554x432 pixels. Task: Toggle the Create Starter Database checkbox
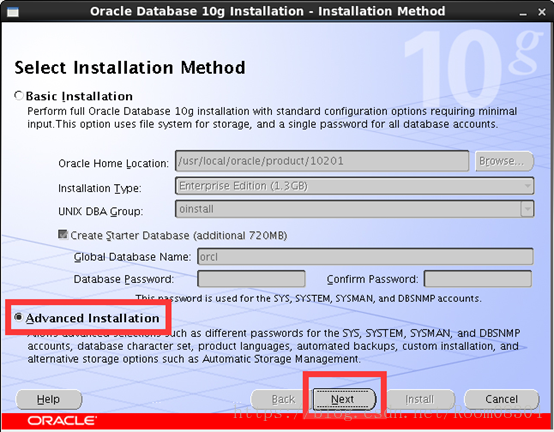click(63, 235)
